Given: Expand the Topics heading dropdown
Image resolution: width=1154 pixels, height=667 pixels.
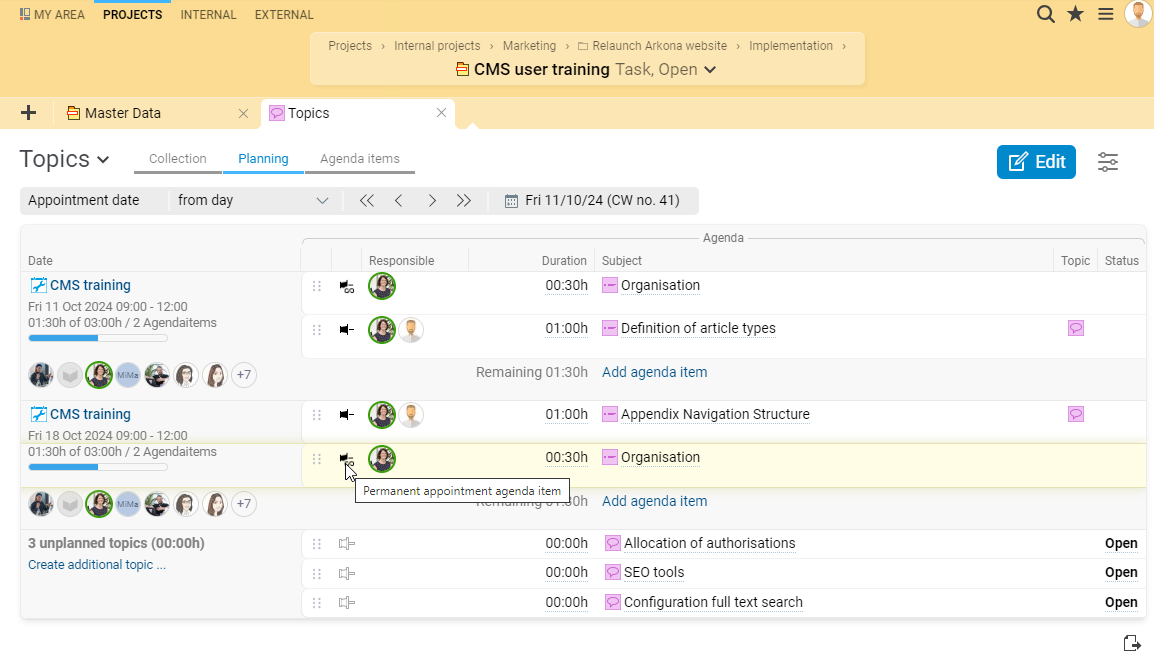Looking at the screenshot, I should [102, 160].
